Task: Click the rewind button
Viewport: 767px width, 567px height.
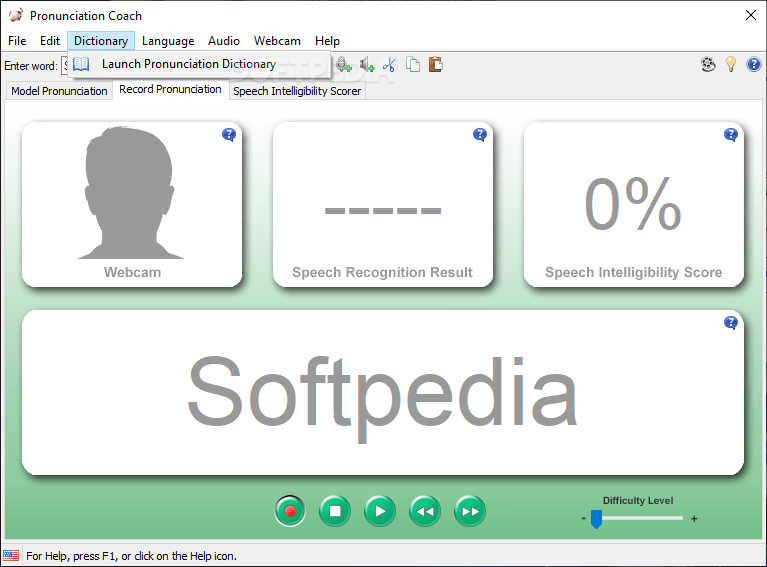Action: point(425,511)
